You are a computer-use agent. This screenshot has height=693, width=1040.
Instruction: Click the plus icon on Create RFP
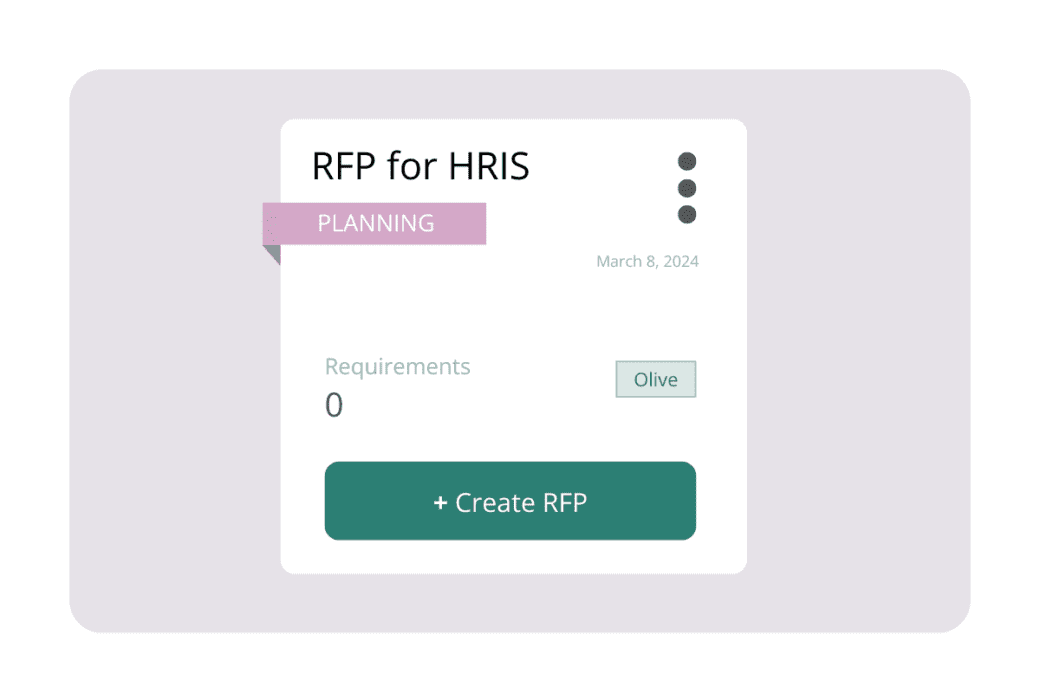click(x=439, y=502)
